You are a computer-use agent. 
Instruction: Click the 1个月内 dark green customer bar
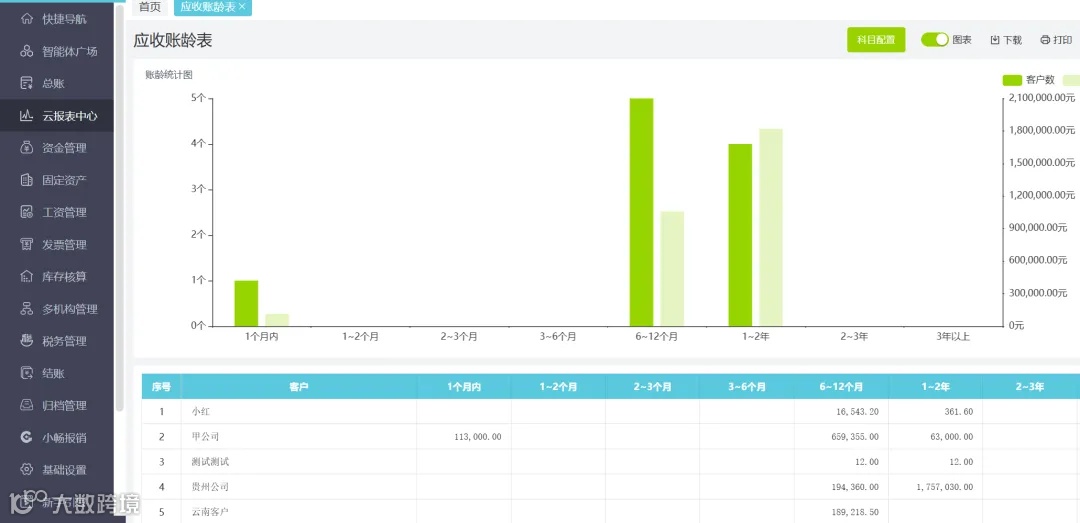(246, 303)
